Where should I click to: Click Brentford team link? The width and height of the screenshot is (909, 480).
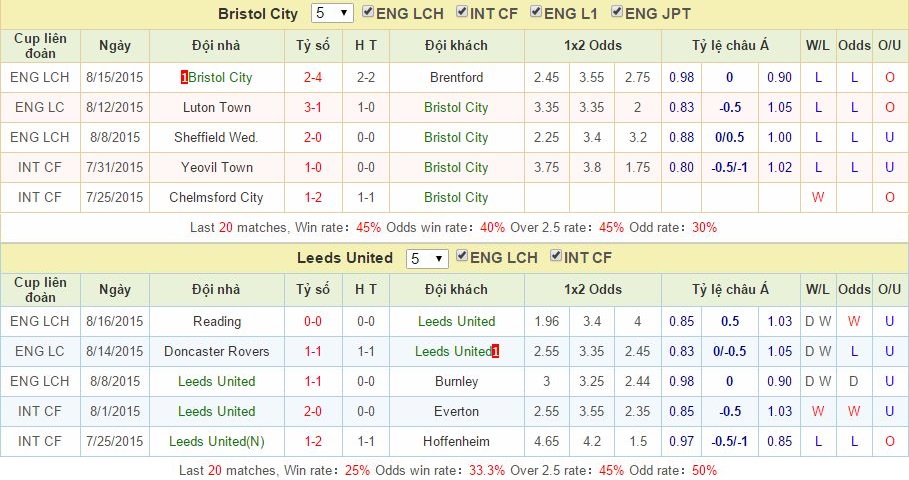(456, 77)
